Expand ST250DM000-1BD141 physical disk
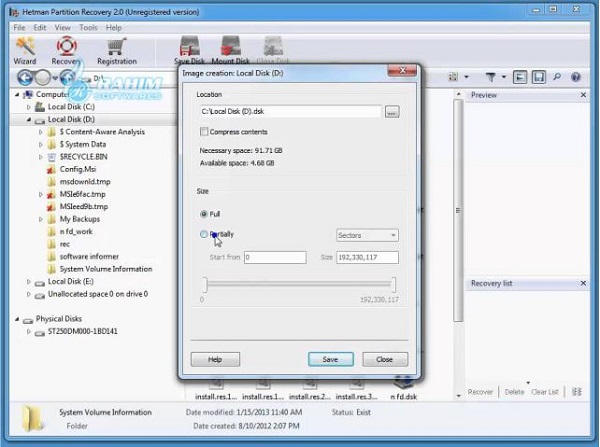The image size is (600, 447). 29,331
